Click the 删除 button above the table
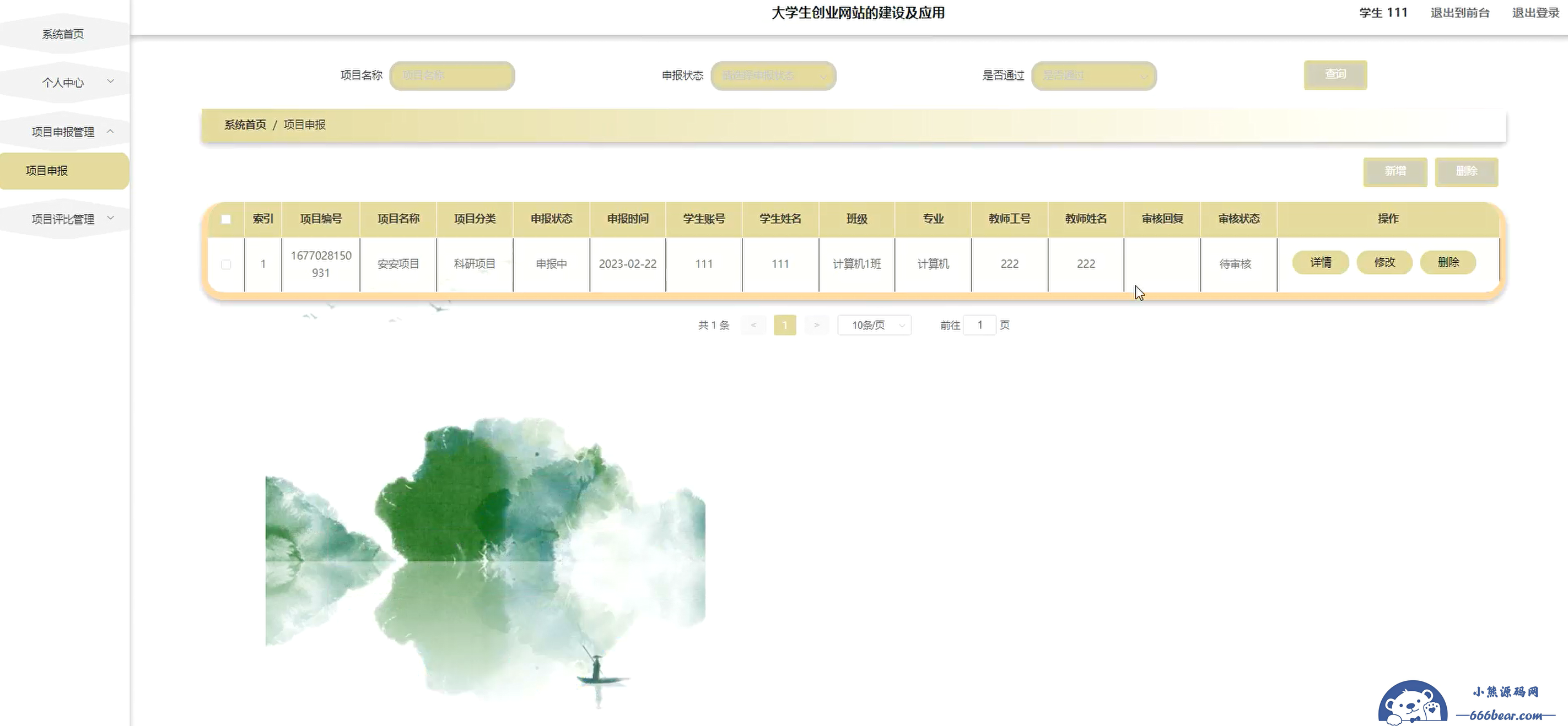The image size is (1568, 726). [1467, 172]
